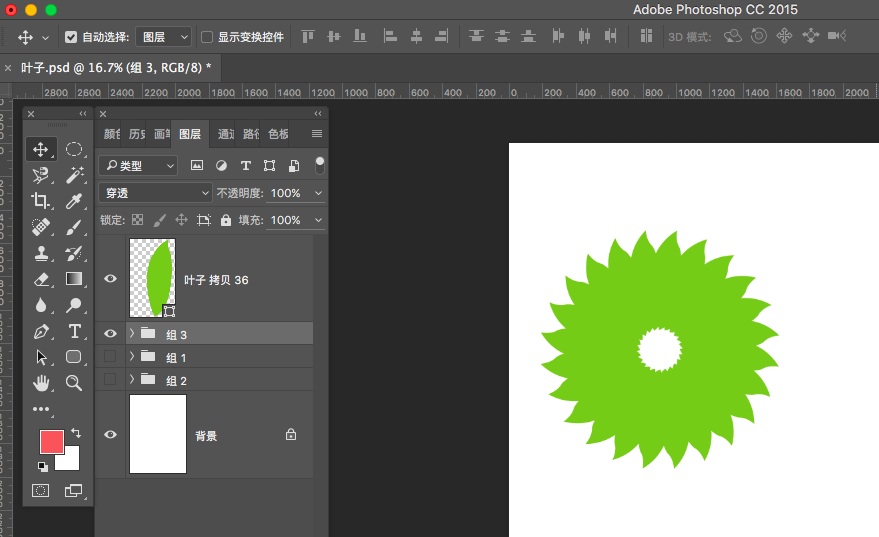Hide the 组 3 group
Screen dimensions: 879x537
[110, 334]
